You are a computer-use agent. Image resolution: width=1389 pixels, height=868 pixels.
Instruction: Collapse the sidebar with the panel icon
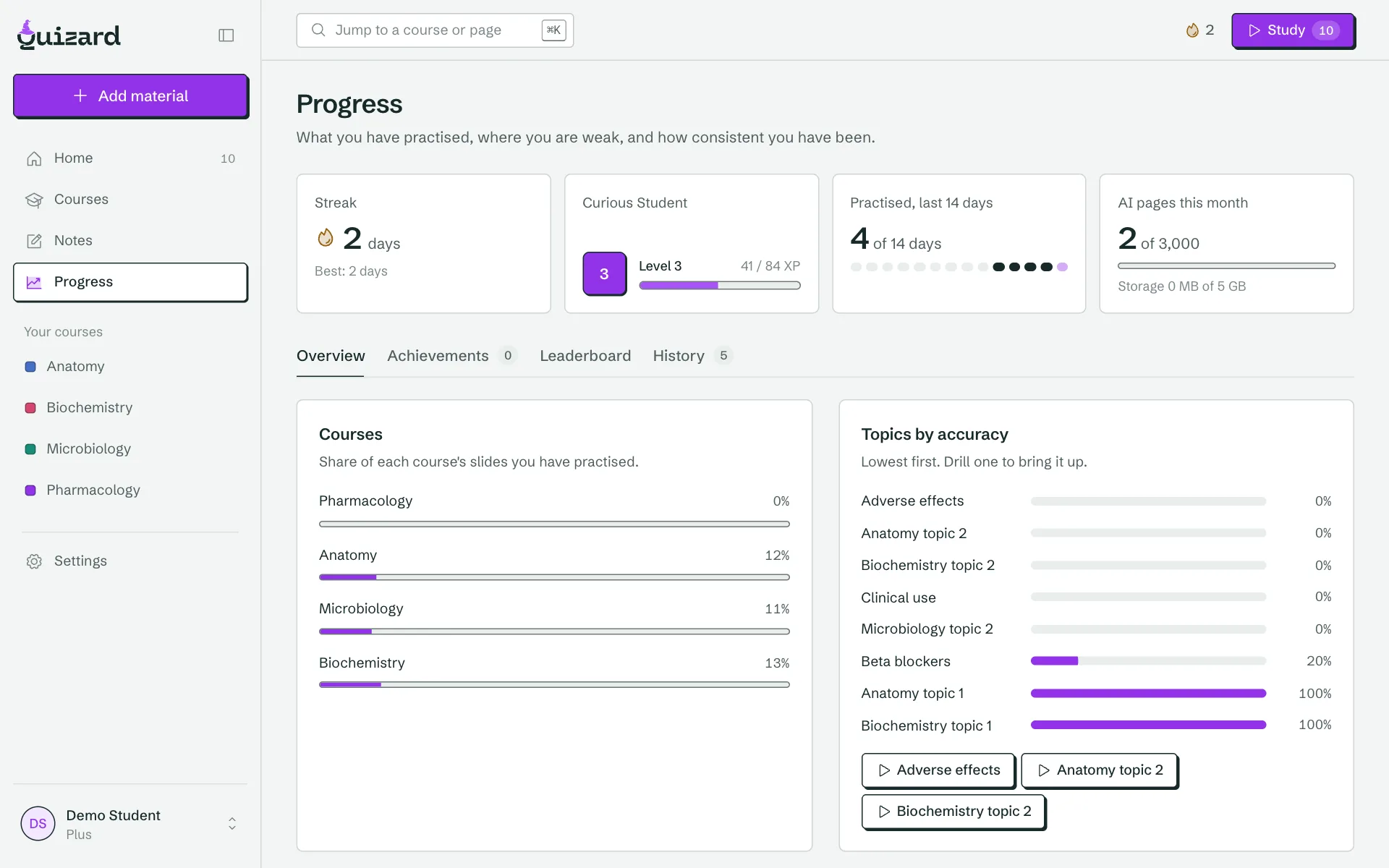(226, 35)
